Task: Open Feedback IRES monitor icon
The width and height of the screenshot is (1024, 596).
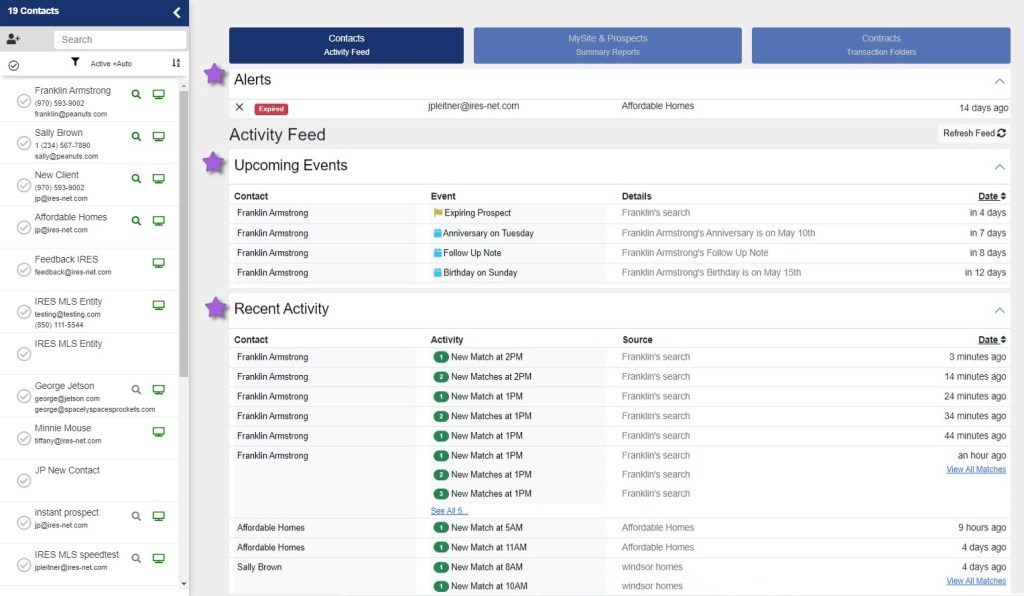Action: tap(158, 263)
